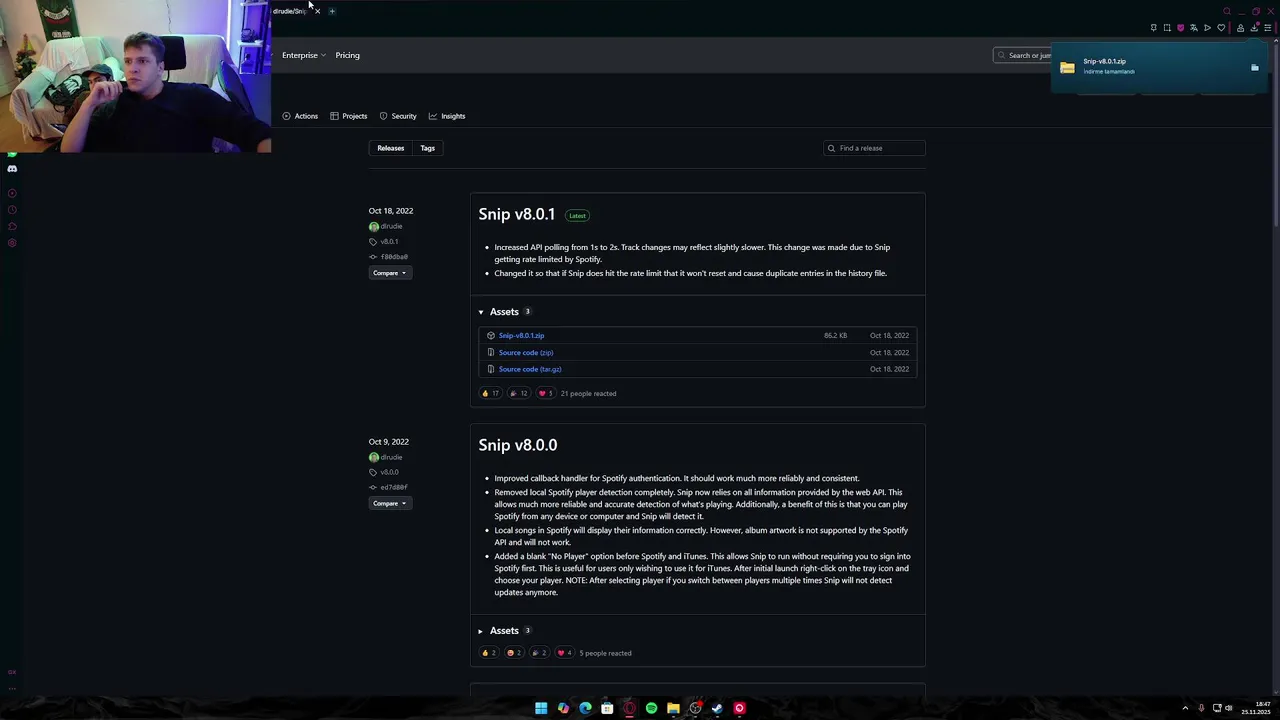The height and width of the screenshot is (720, 1280).
Task: Click the thumbs up reaction on v8.0.1
Action: coord(490,393)
